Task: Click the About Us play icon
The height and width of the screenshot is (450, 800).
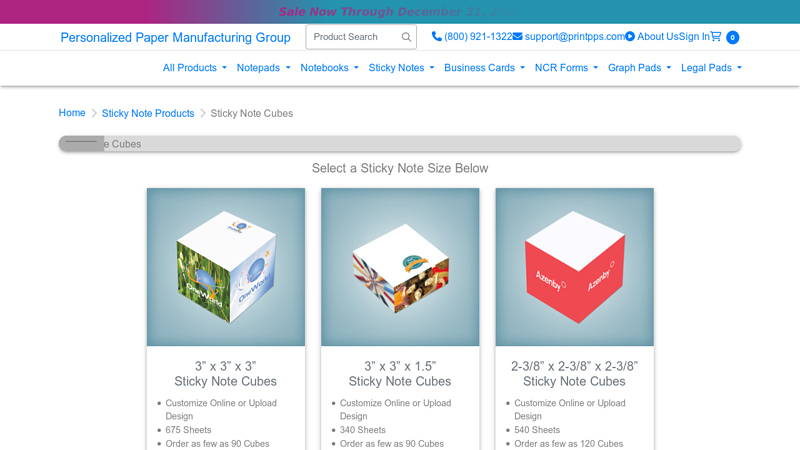Action: pyautogui.click(x=630, y=37)
